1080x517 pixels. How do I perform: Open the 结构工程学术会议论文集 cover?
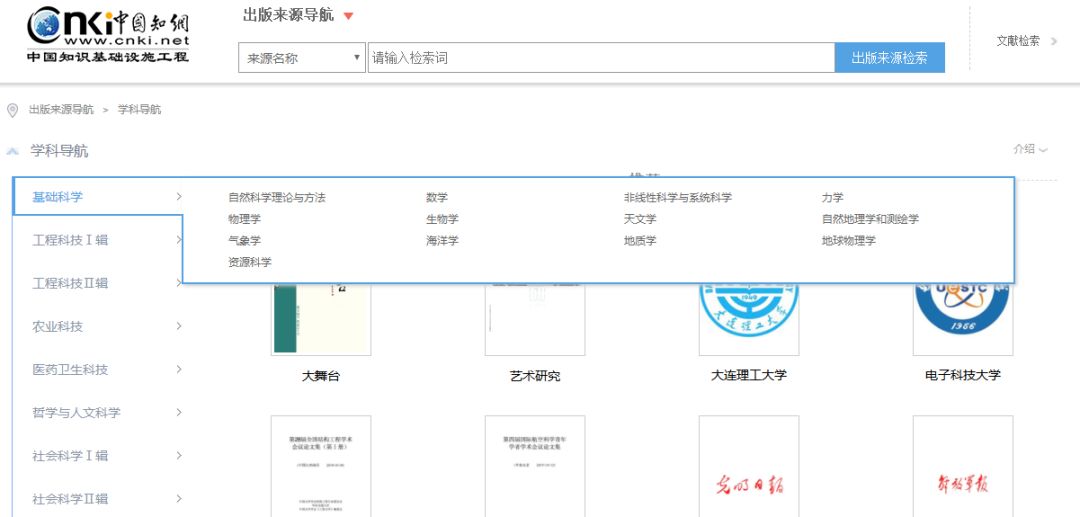tap(321, 466)
